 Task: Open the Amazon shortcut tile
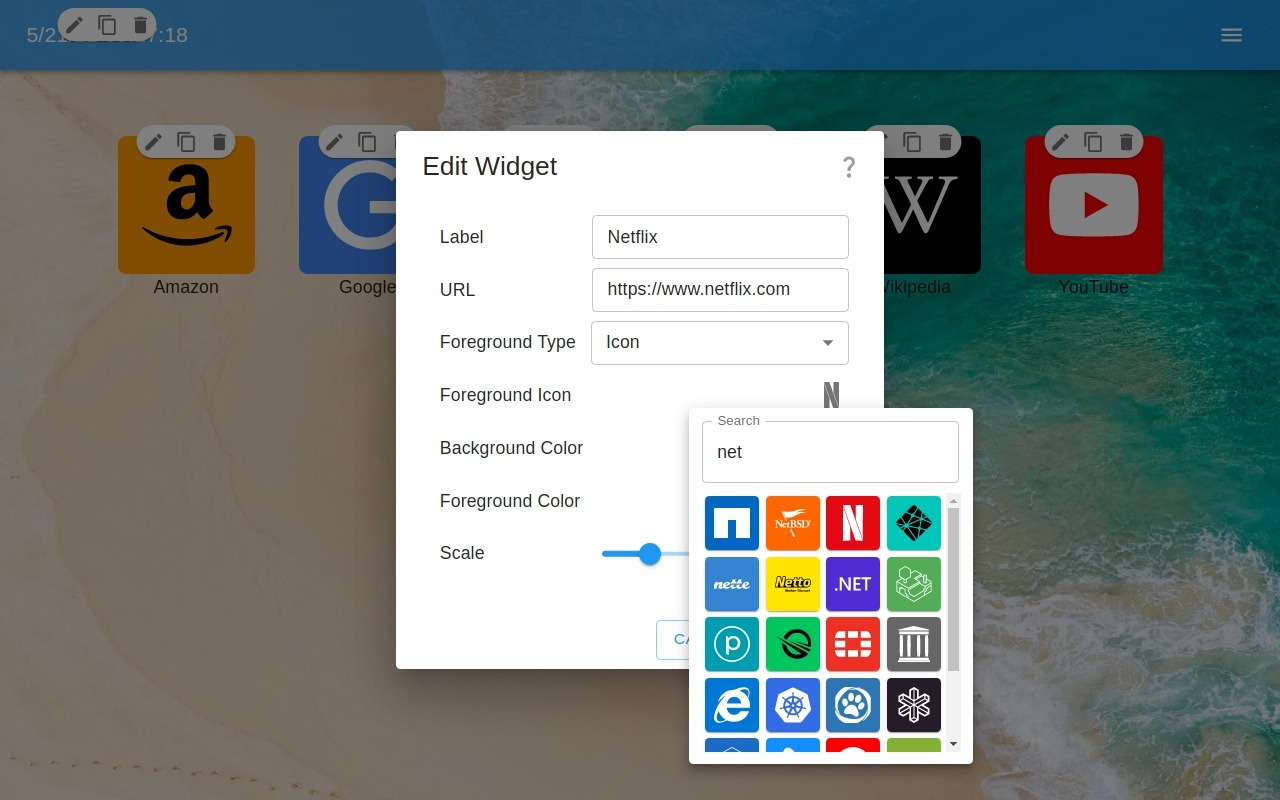click(x=186, y=205)
